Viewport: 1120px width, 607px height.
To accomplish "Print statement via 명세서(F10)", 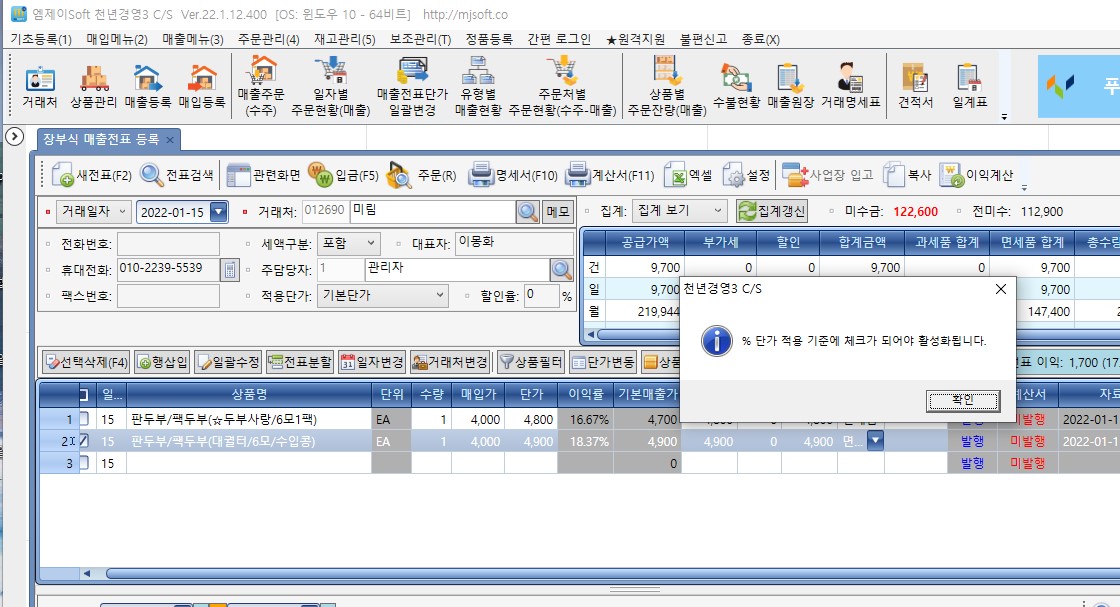I will (x=512, y=175).
